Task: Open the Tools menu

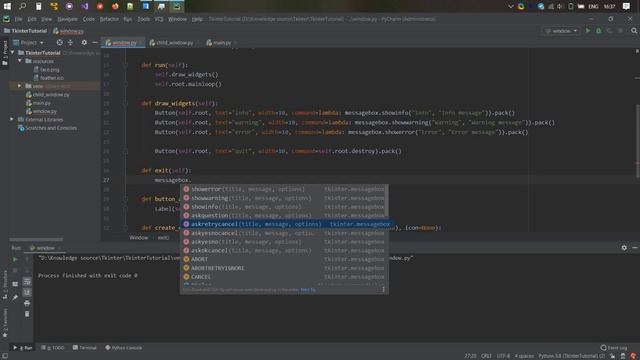Action: pos(143,19)
